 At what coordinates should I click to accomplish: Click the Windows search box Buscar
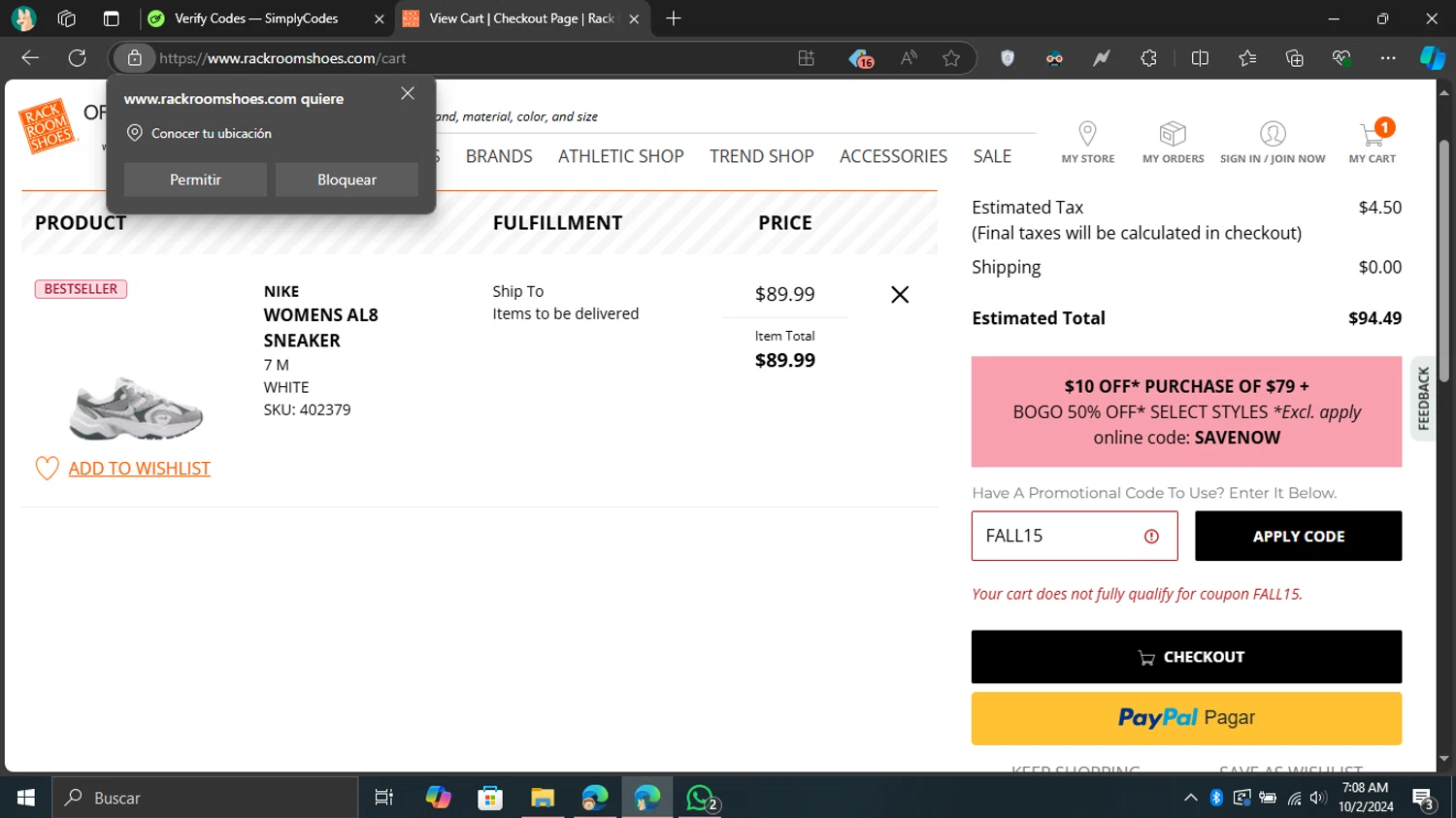pyautogui.click(x=205, y=798)
